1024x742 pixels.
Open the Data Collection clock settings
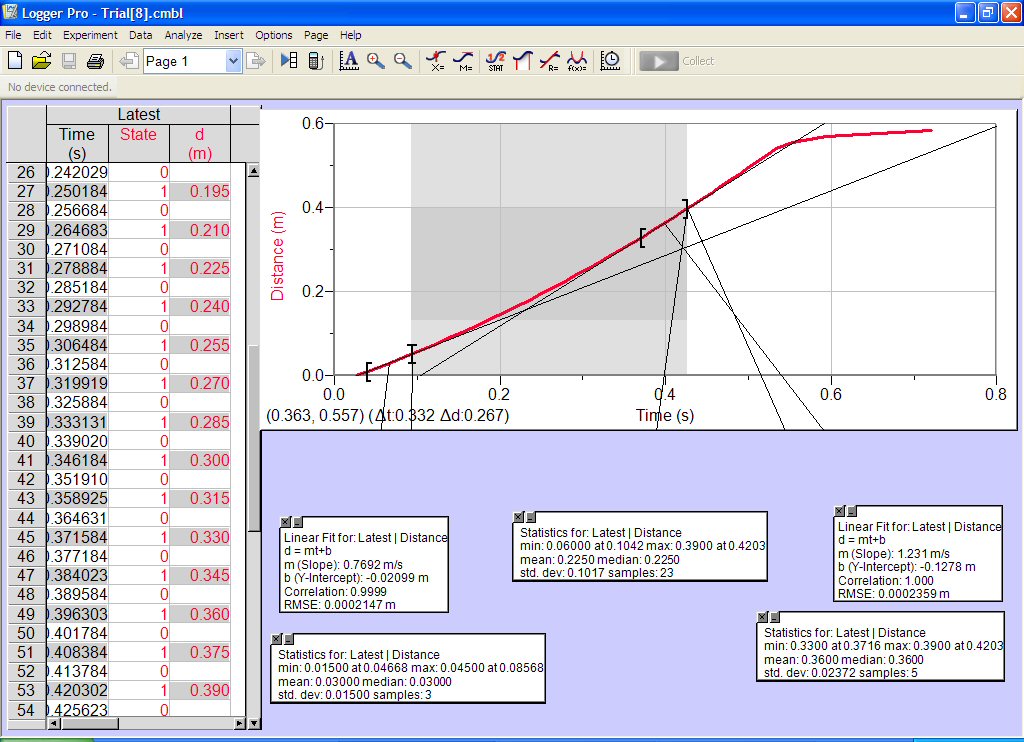pyautogui.click(x=610, y=61)
